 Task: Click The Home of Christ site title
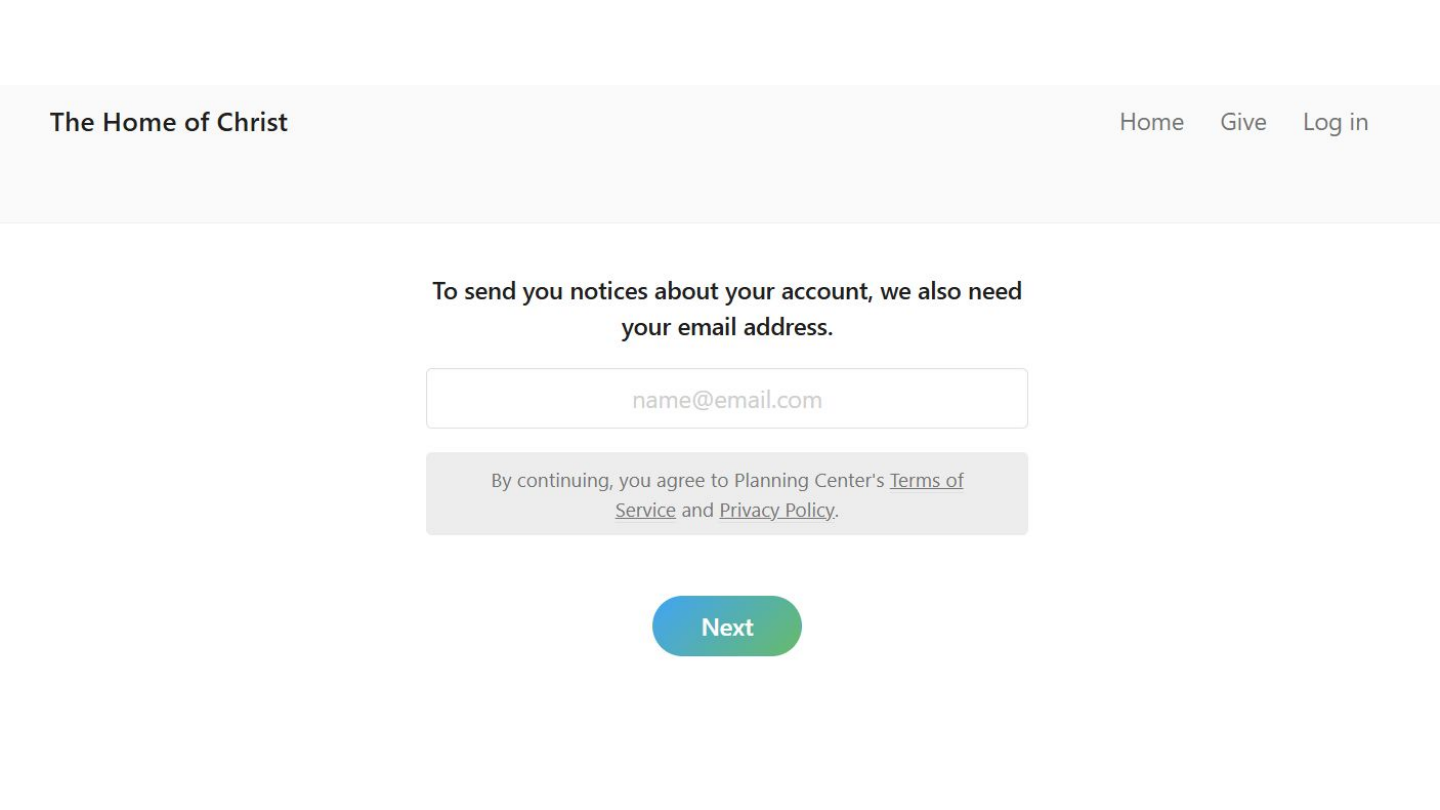(x=169, y=122)
